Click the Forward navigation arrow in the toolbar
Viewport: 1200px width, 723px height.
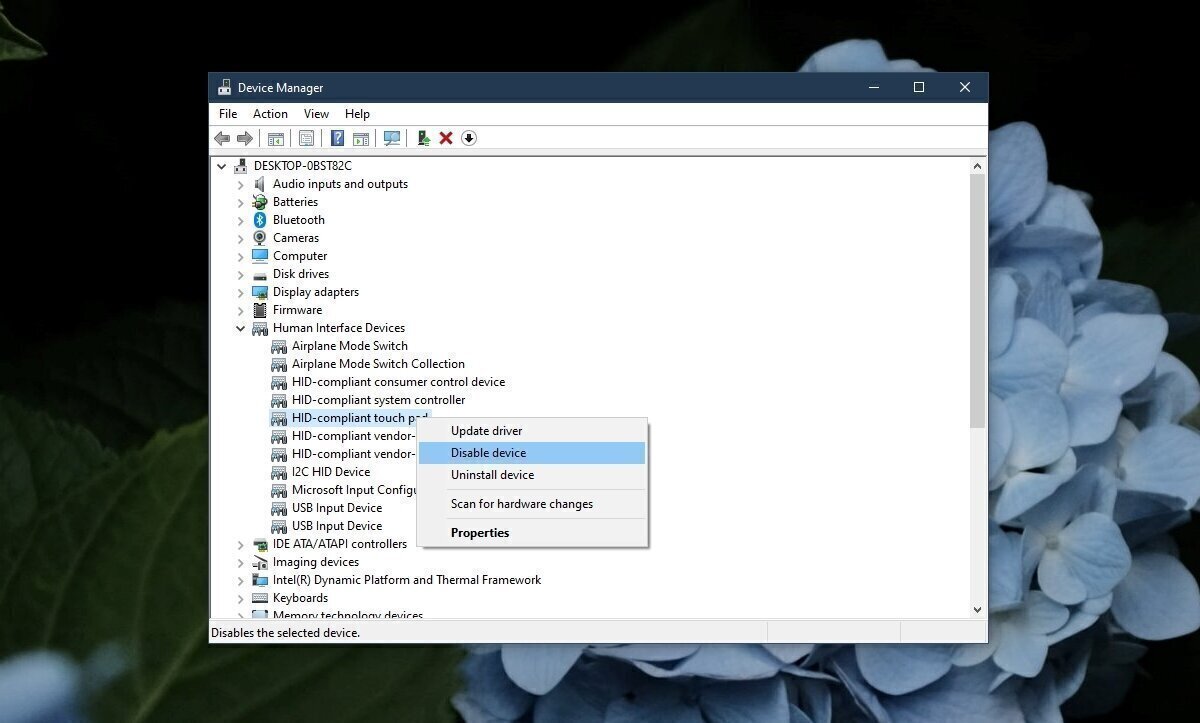(x=245, y=138)
